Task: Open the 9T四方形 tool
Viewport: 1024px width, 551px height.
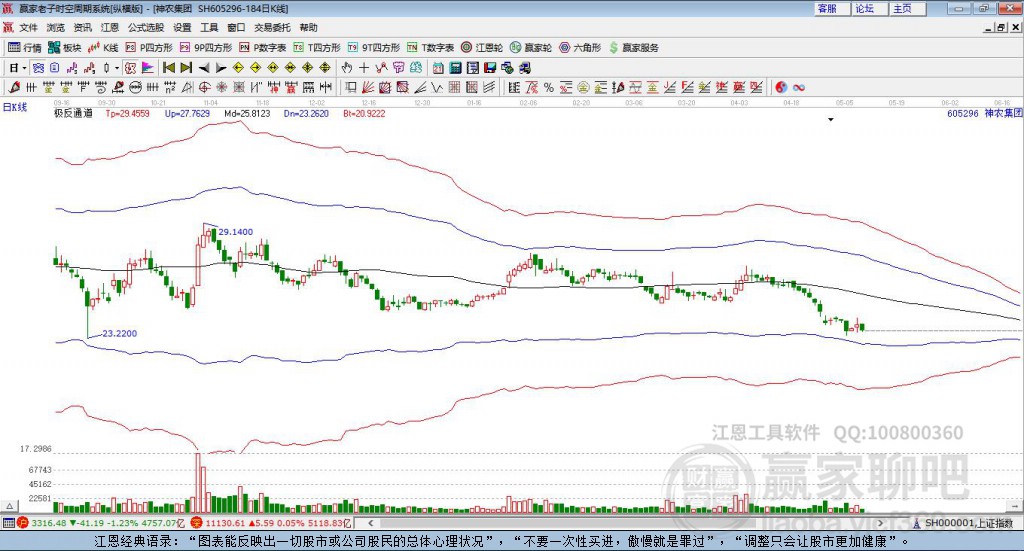Action: 374,48
